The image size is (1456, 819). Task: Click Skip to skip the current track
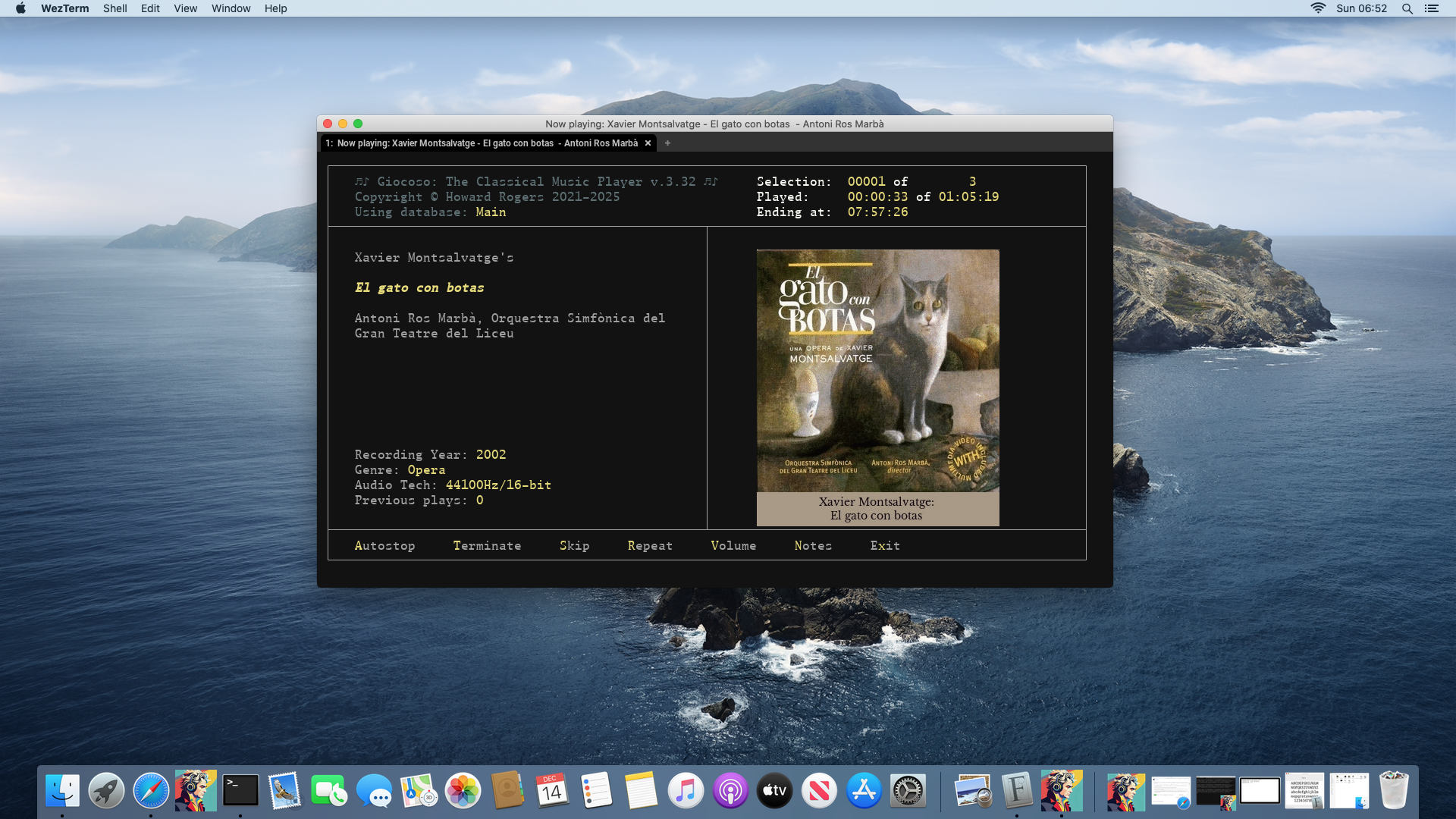[x=574, y=545]
